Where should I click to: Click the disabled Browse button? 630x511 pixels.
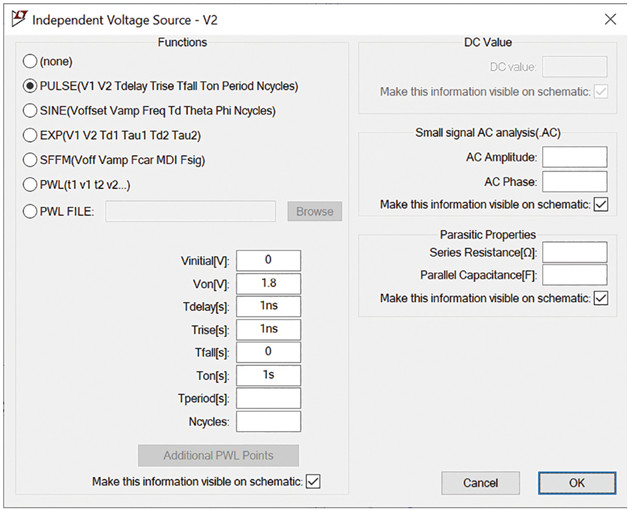point(315,211)
